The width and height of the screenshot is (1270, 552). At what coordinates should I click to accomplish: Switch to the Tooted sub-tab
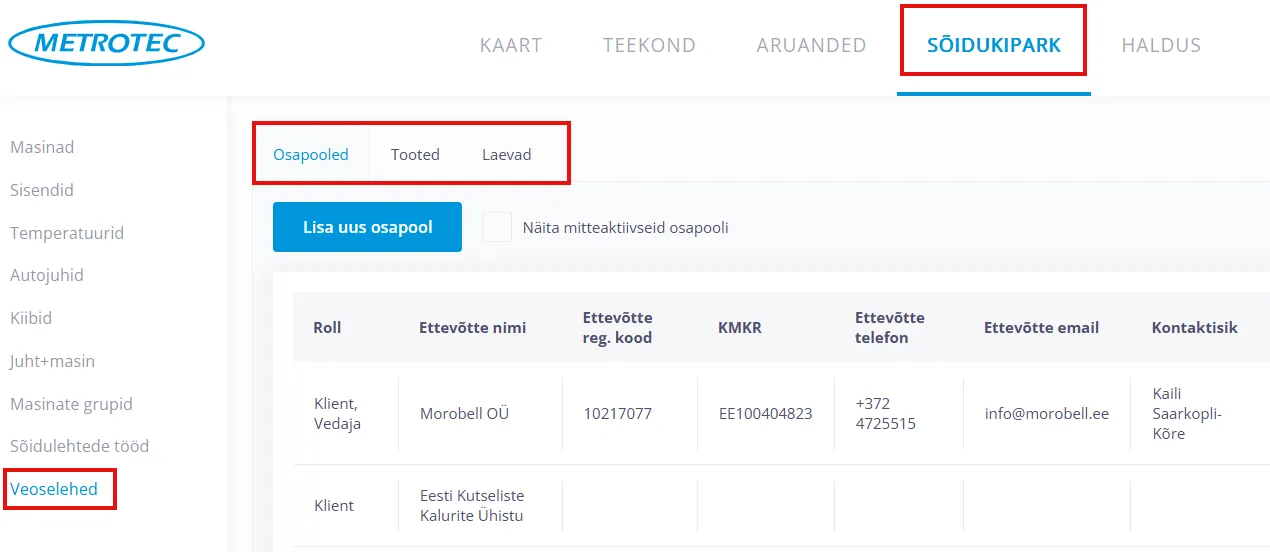click(415, 155)
